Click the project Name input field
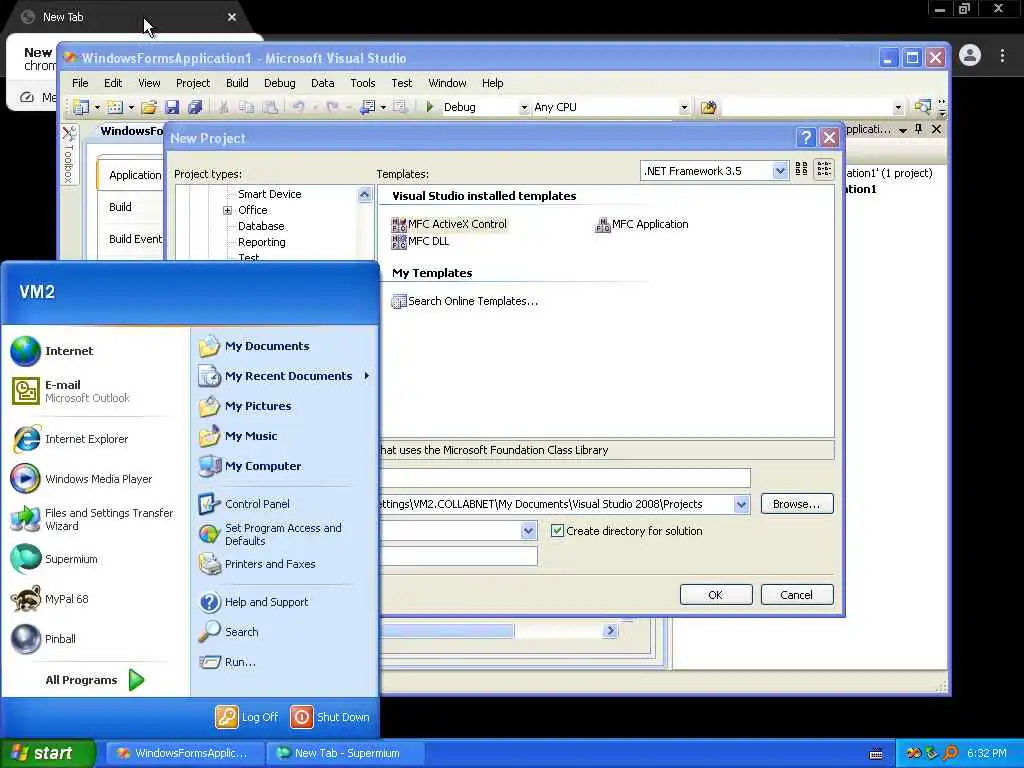 click(x=565, y=477)
